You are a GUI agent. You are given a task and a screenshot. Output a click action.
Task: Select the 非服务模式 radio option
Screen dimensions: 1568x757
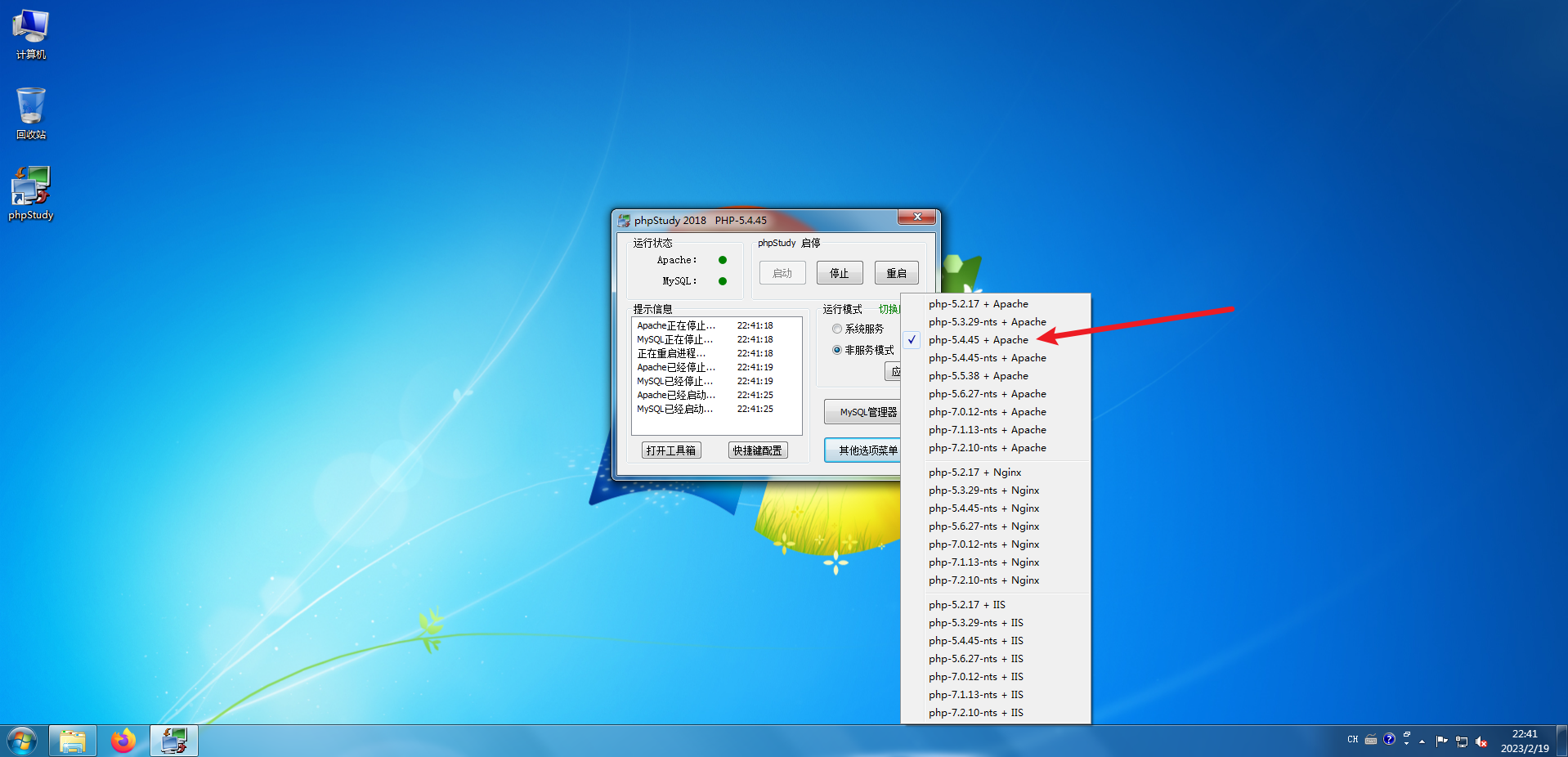pos(862,350)
